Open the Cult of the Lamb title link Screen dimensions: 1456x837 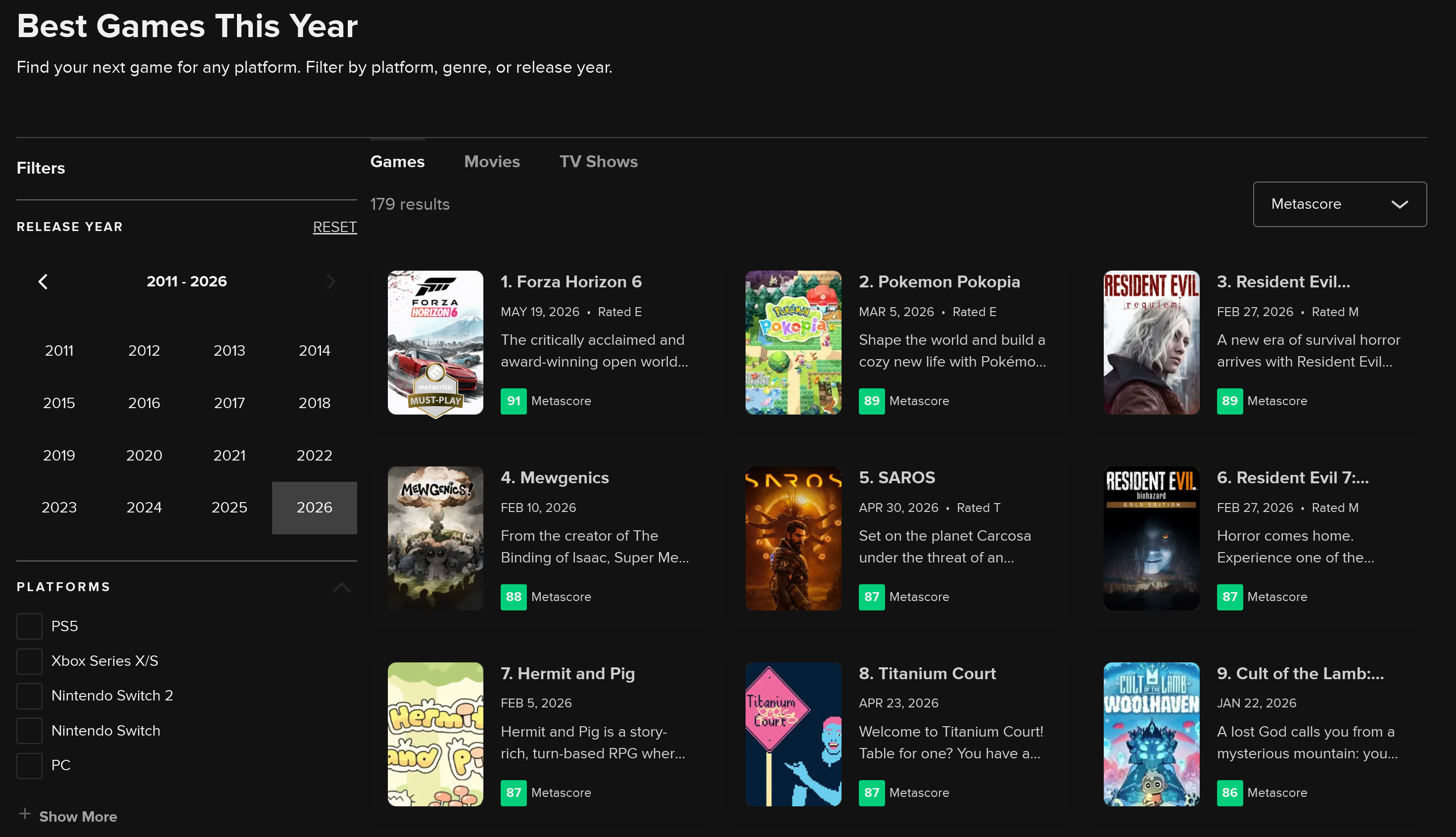click(1300, 674)
